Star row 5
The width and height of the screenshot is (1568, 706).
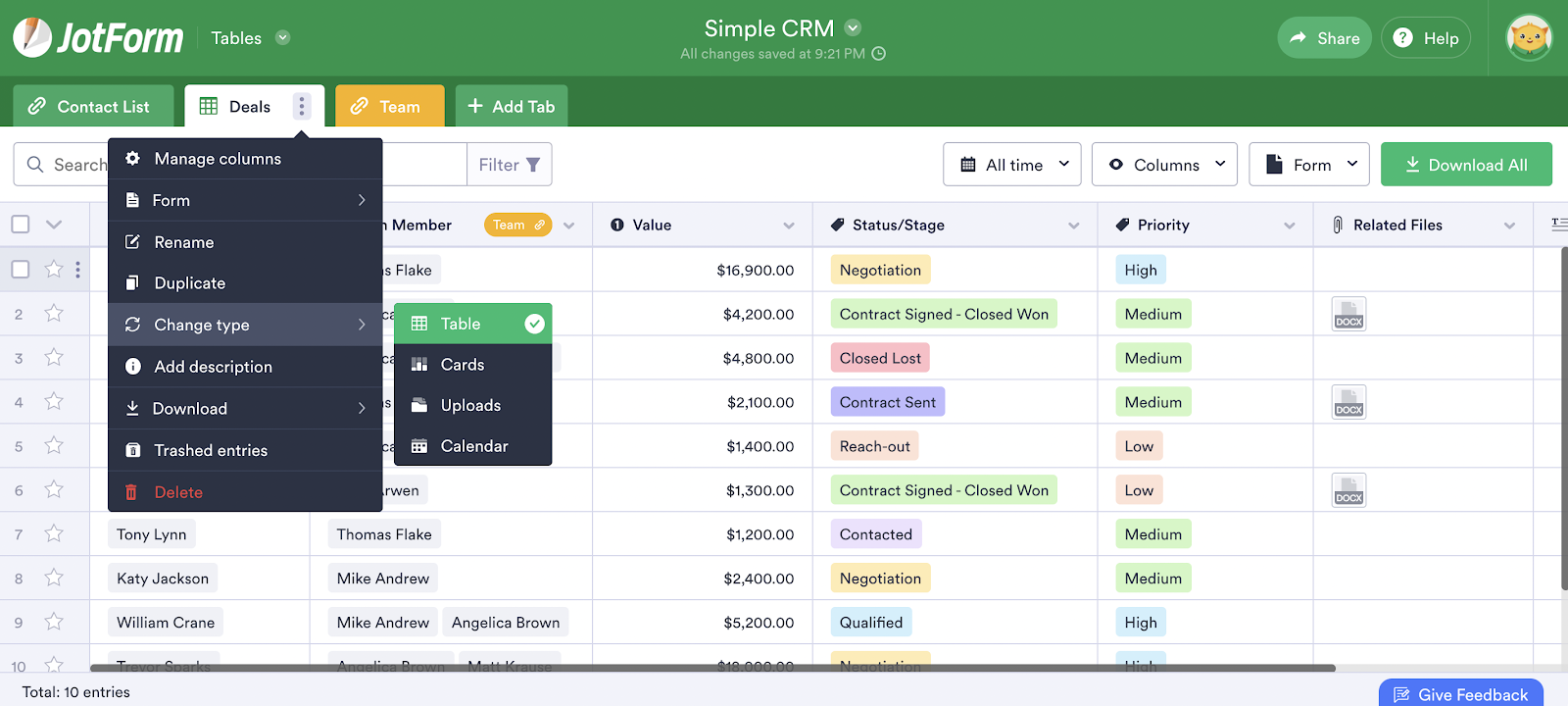(54, 446)
